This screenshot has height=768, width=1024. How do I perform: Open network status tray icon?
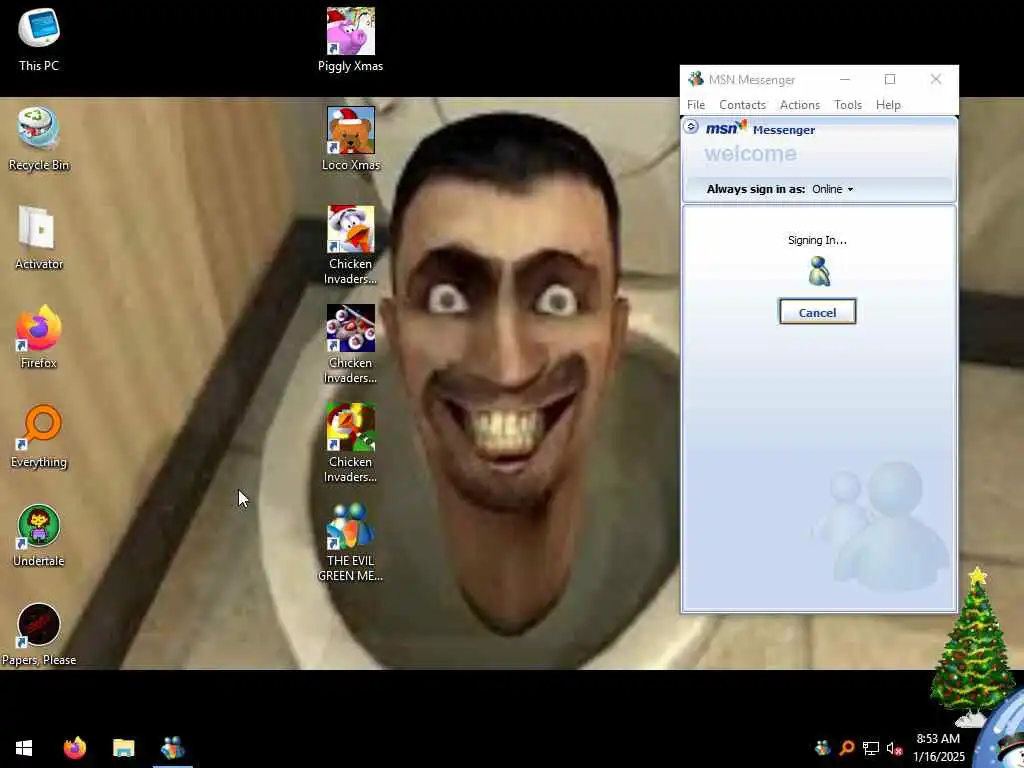click(871, 748)
